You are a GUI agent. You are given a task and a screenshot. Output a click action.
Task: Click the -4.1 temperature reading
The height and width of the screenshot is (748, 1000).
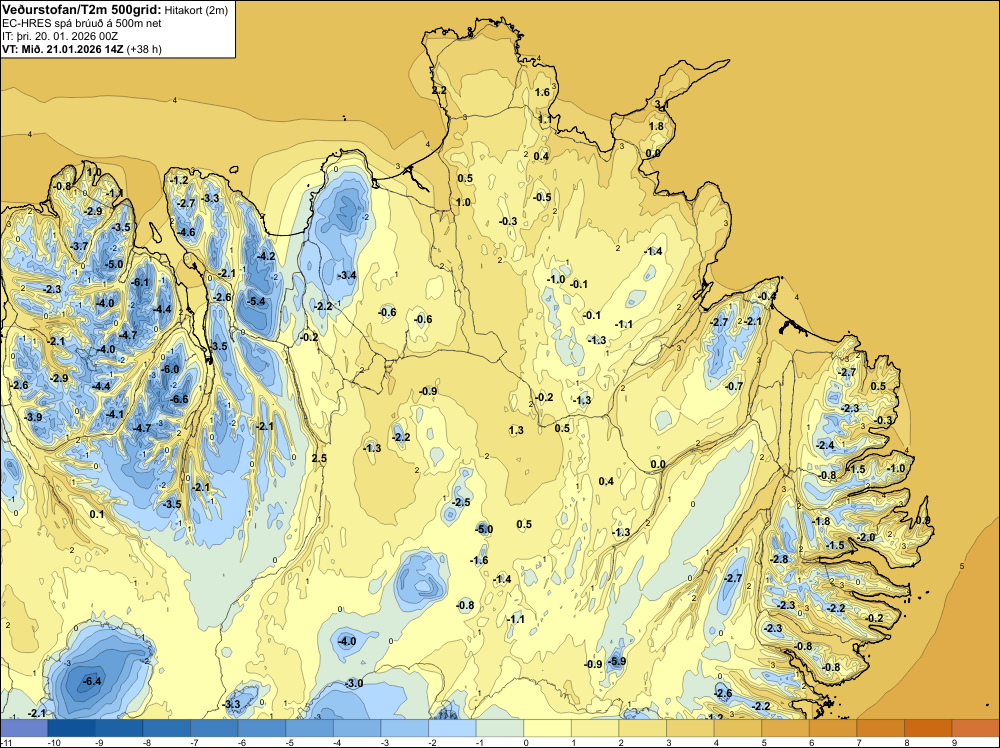tap(114, 414)
